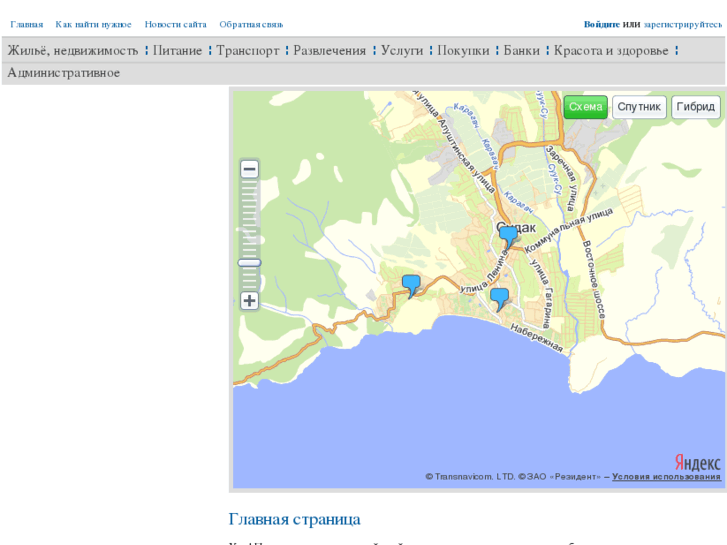Switch map to Гибрид view
727x545 pixels.
[695, 107]
